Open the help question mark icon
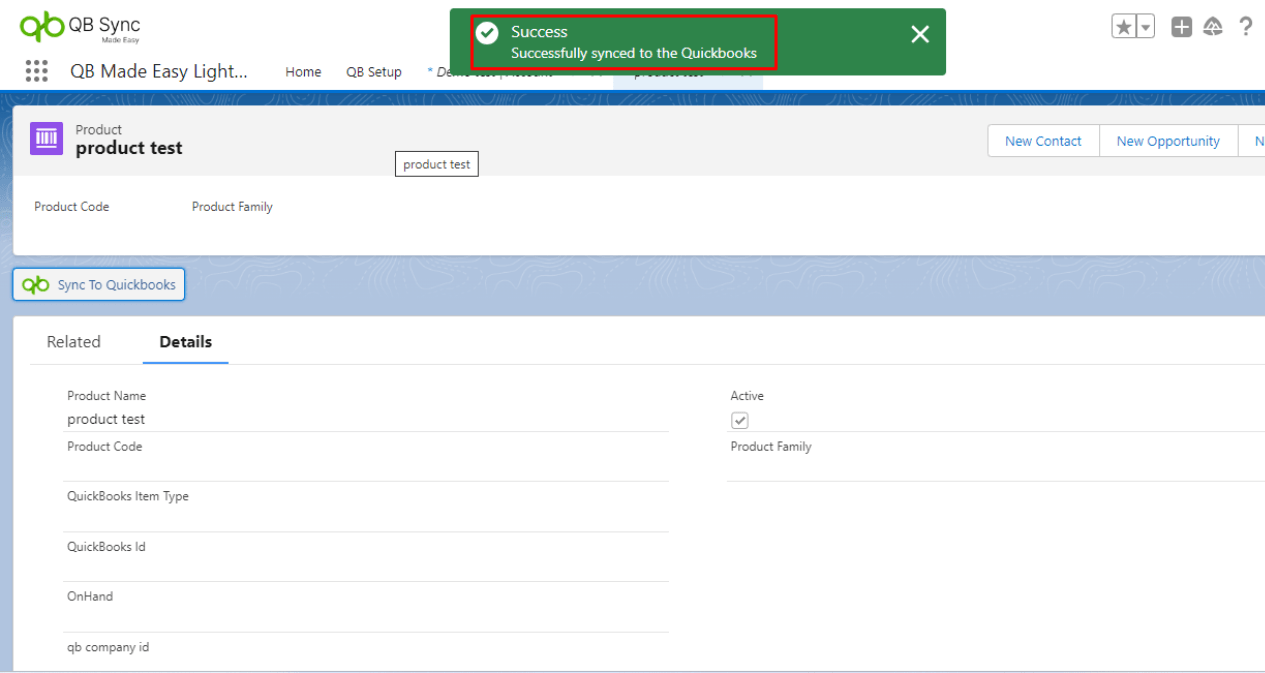Screen dimensions: 1265x673 (1245, 27)
